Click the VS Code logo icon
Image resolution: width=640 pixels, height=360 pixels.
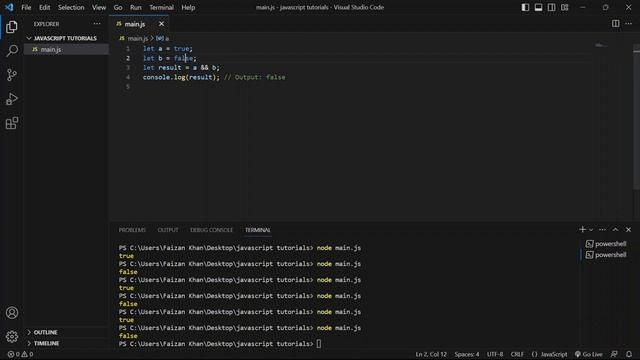pos(9,7)
